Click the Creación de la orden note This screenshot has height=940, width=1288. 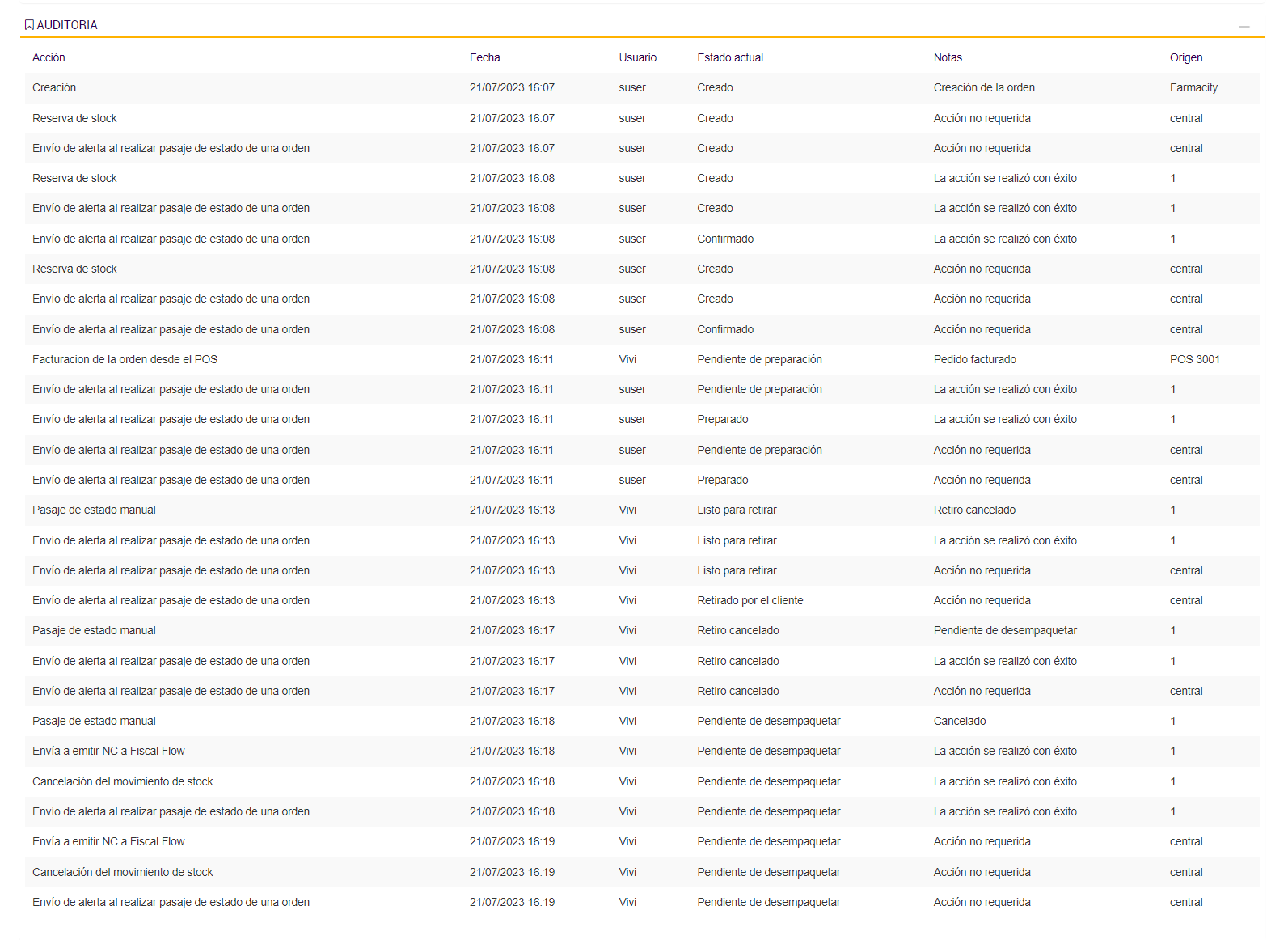[x=983, y=87]
